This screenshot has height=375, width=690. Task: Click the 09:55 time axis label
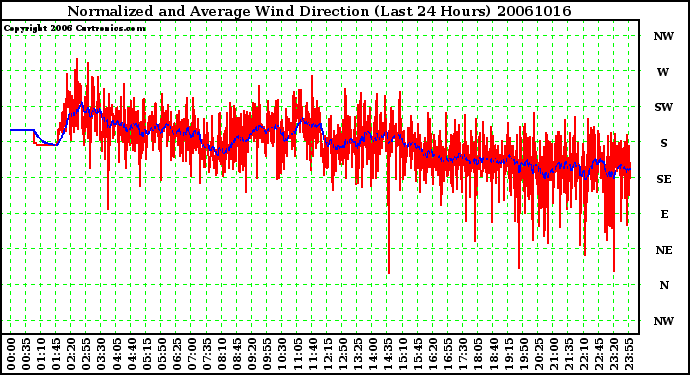point(267,354)
